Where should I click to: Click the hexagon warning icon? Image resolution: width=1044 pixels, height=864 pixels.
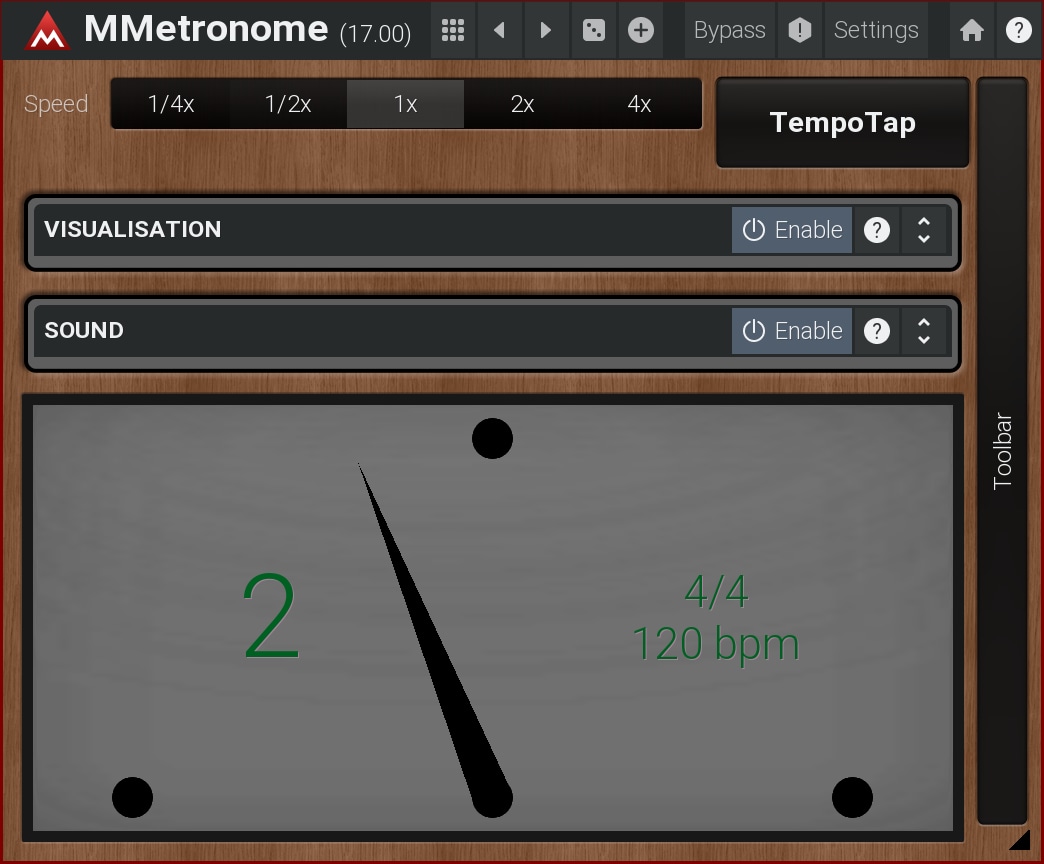[x=799, y=31]
